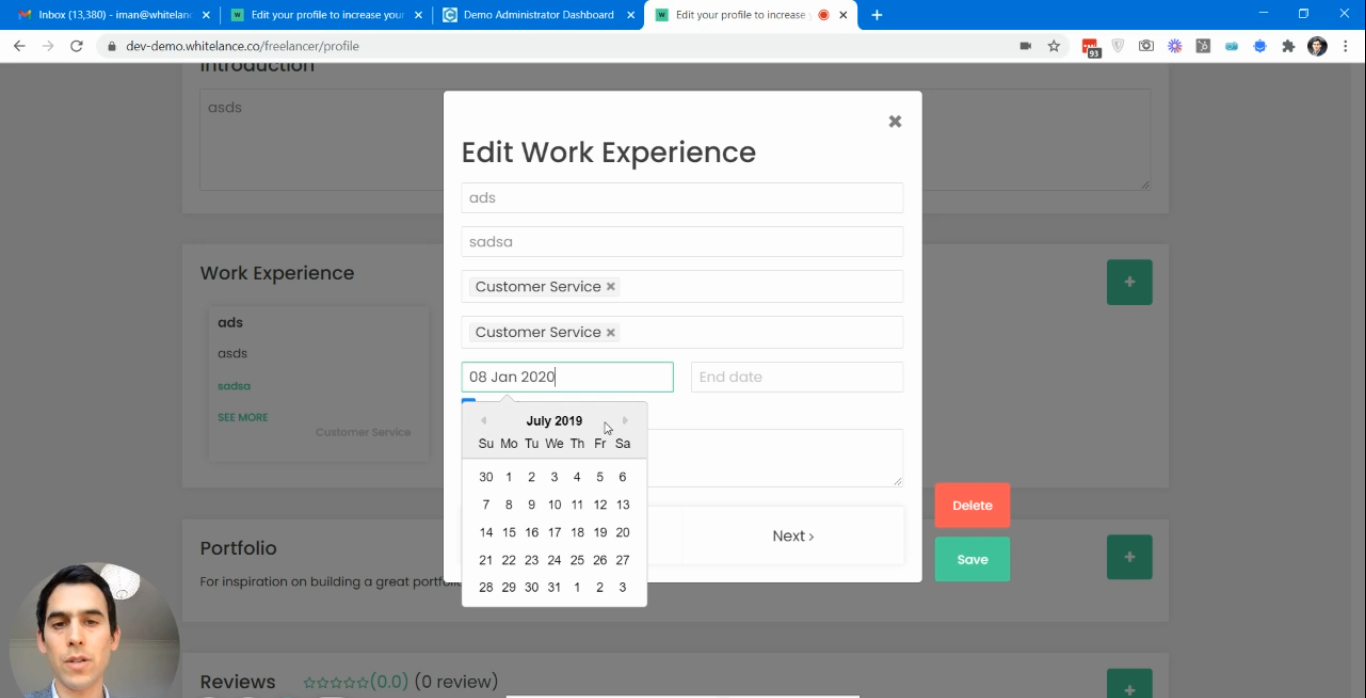Add a new Work Experience entry
Viewport: 1366px width, 698px height.
(x=1129, y=282)
